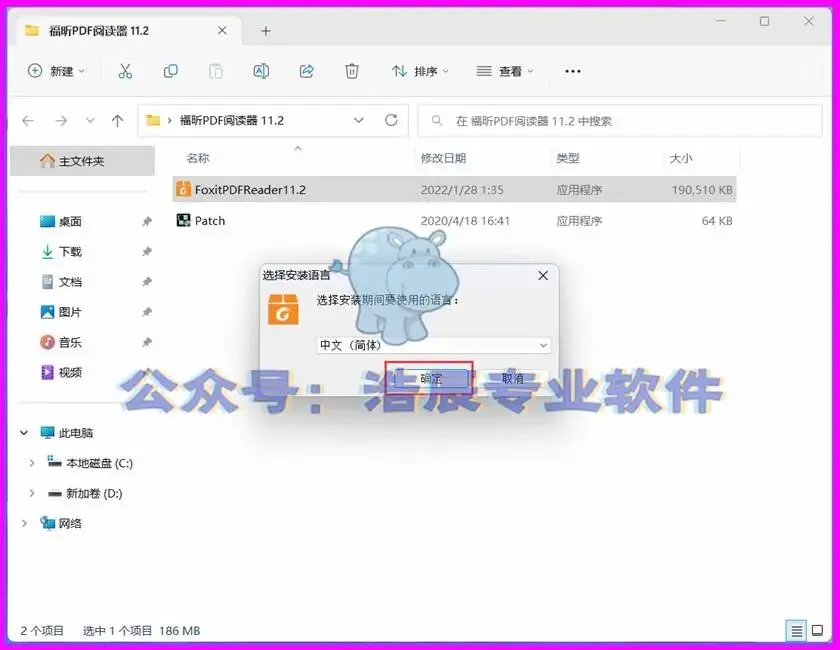This screenshot has height=650, width=840.
Task: Click the address bar path 福昕PDF阅读器 11.2
Action: 231,121
